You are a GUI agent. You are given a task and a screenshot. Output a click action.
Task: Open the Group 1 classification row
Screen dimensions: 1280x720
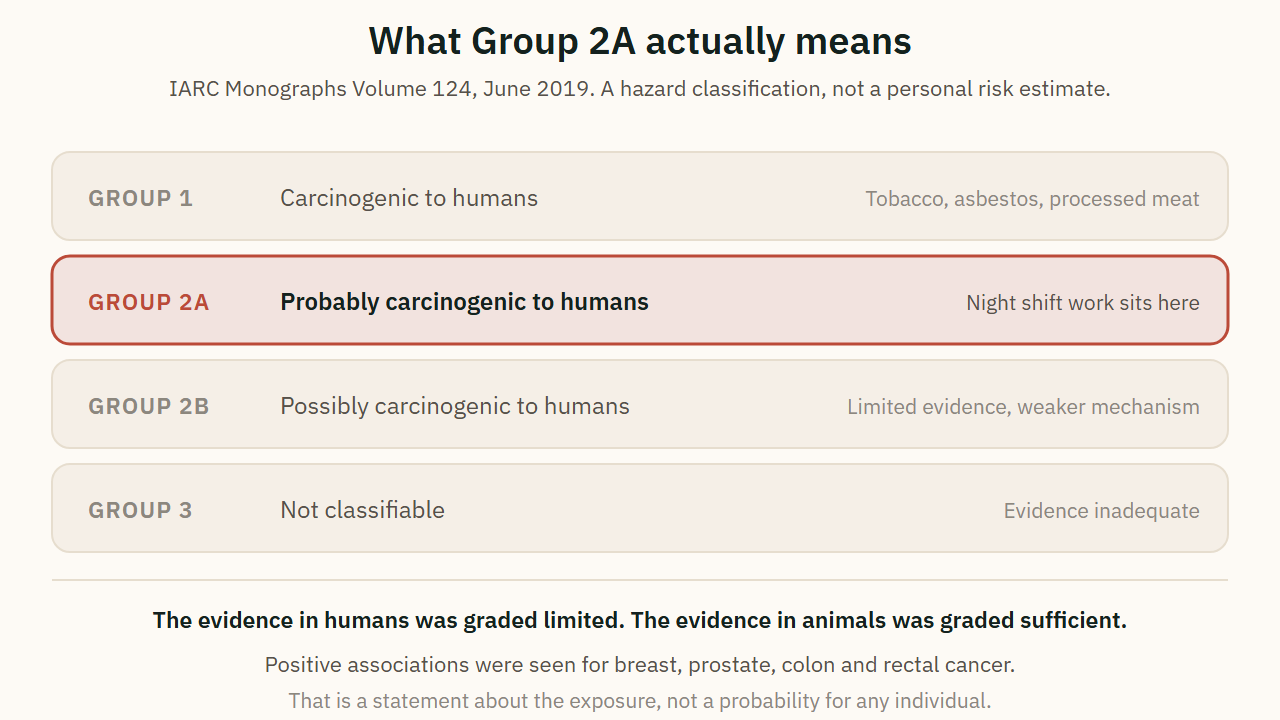pyautogui.click(x=640, y=196)
